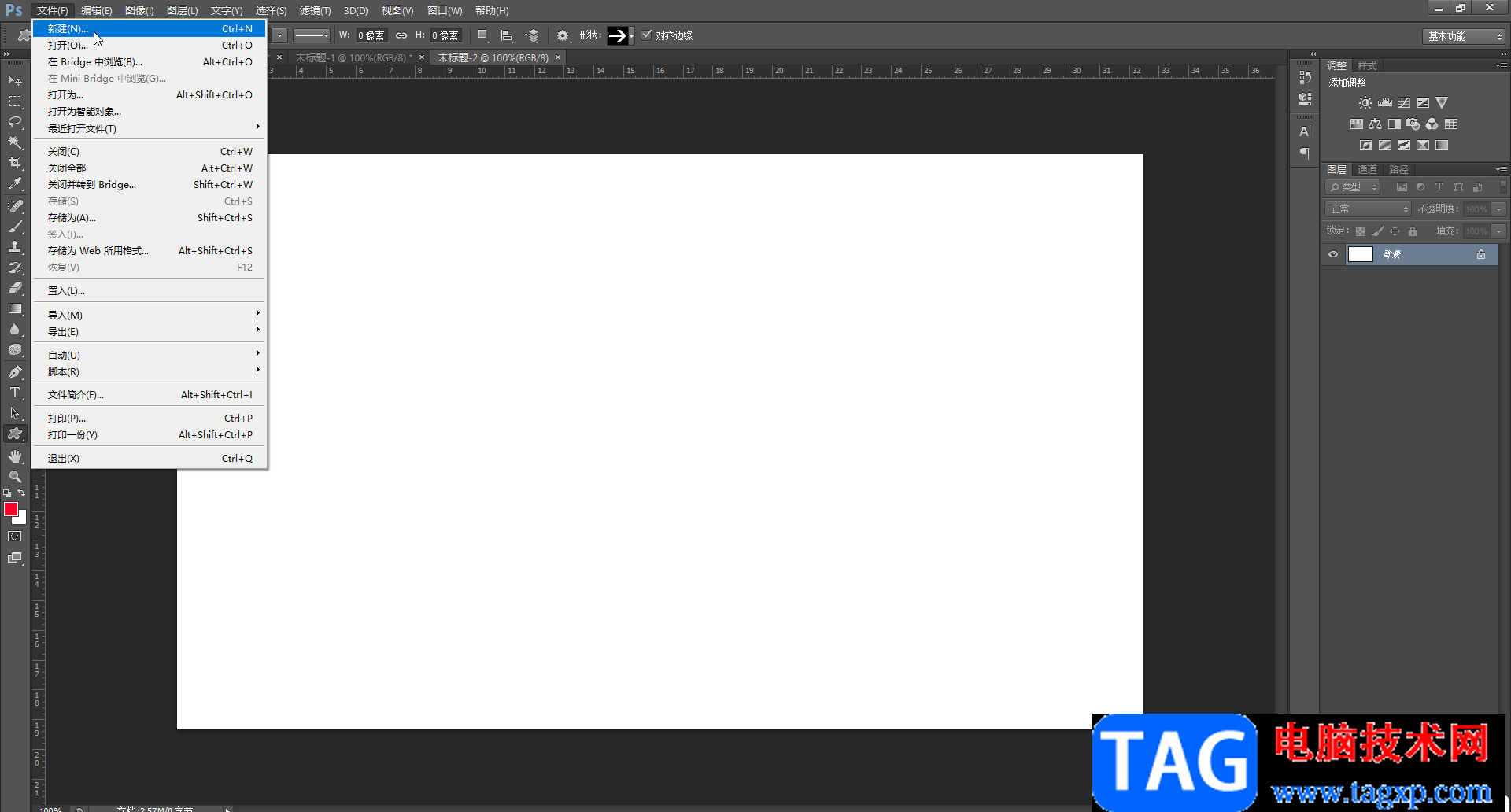Image resolution: width=1511 pixels, height=812 pixels.
Task: Toggle layer filtering switch
Action: point(1503,187)
